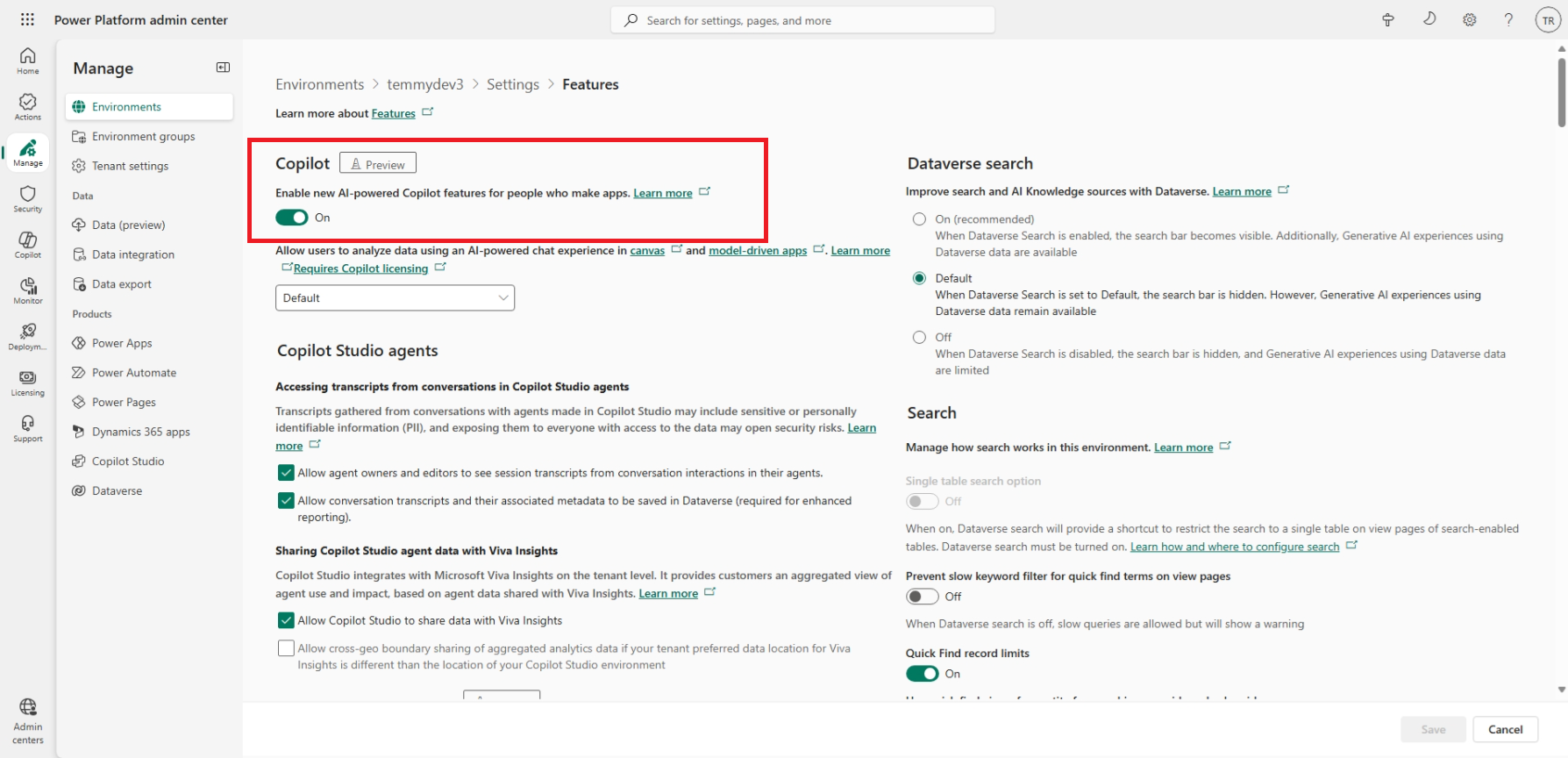
Task: Uncheck Allow conversation transcripts saved in Dataverse
Action: tap(286, 501)
